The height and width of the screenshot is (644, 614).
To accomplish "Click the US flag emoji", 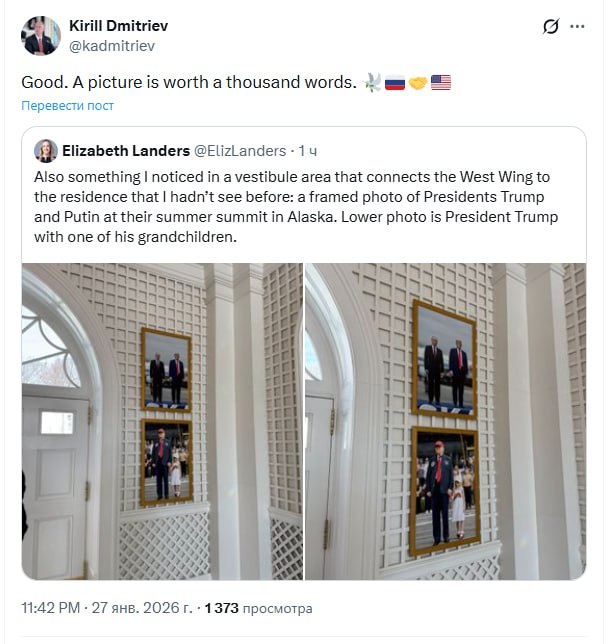I will (x=441, y=83).
